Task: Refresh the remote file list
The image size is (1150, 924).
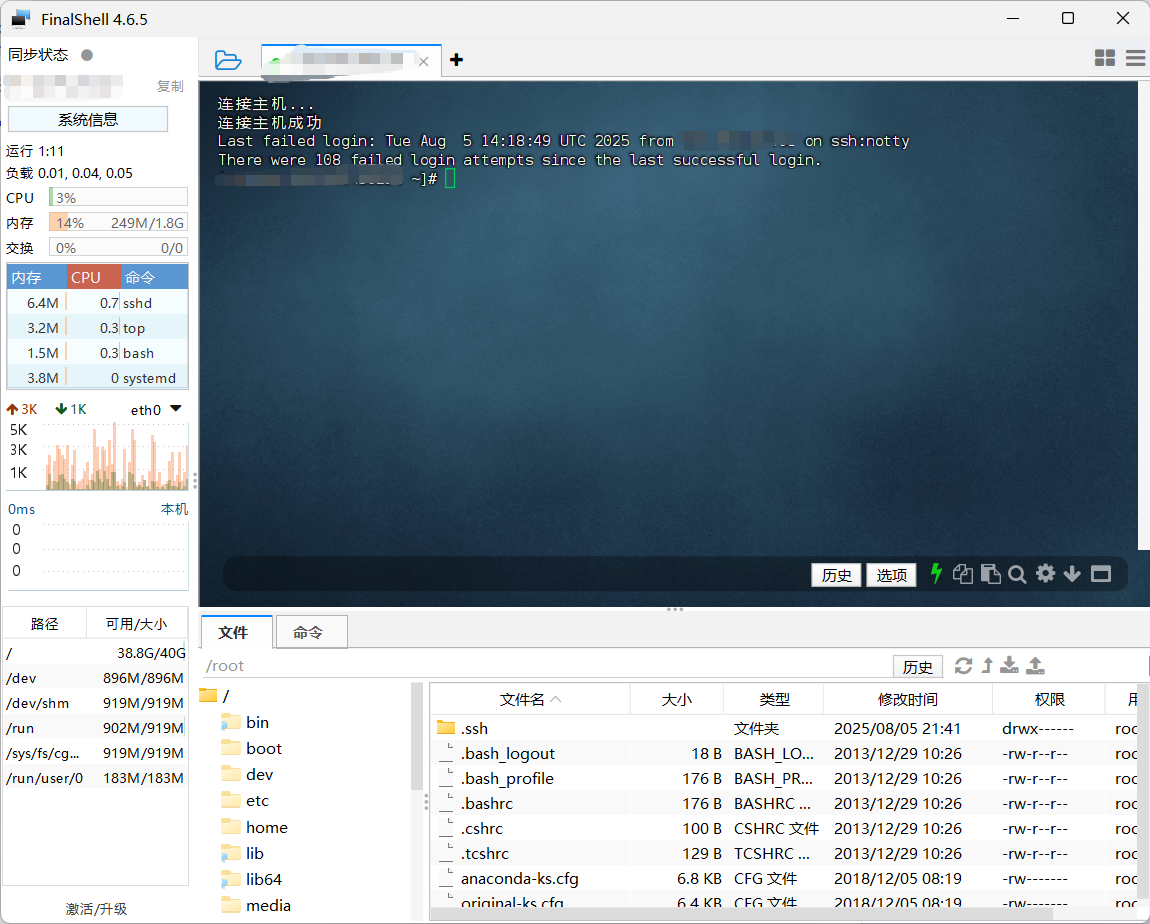Action: [963, 666]
